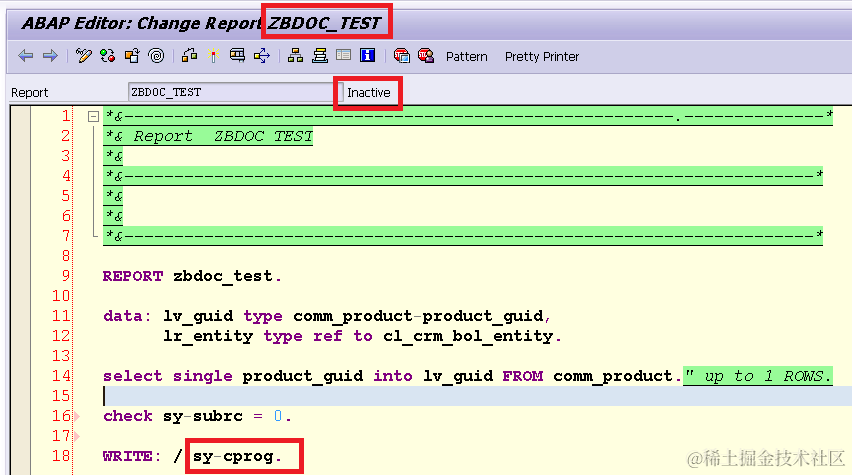Click the Report ZBDOC TEST comment line
This screenshot has width=852, height=475.
click(209, 136)
